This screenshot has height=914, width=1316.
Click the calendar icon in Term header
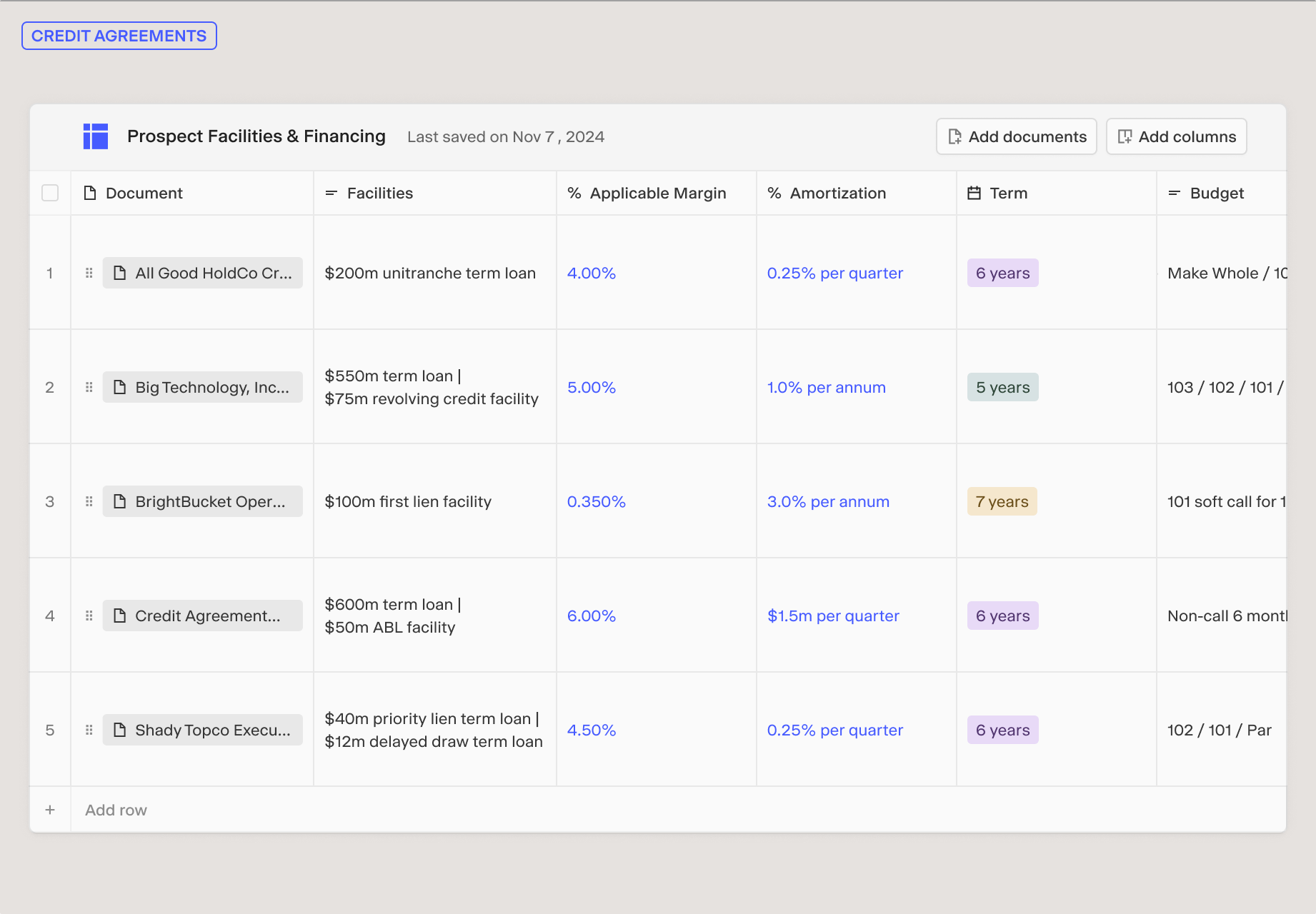(974, 193)
